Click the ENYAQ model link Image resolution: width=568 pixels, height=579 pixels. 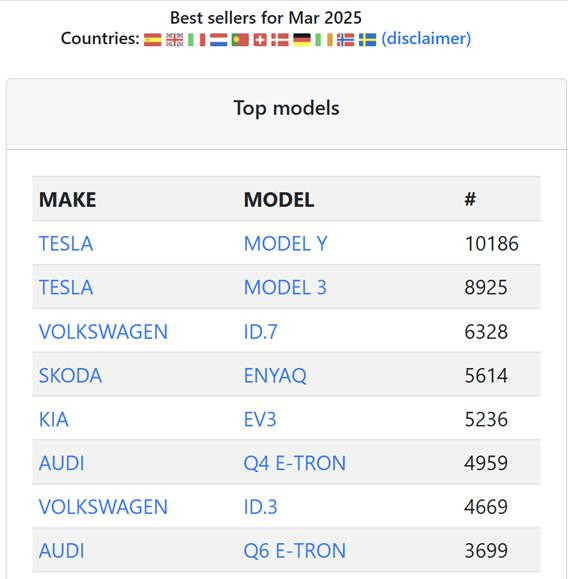275,376
